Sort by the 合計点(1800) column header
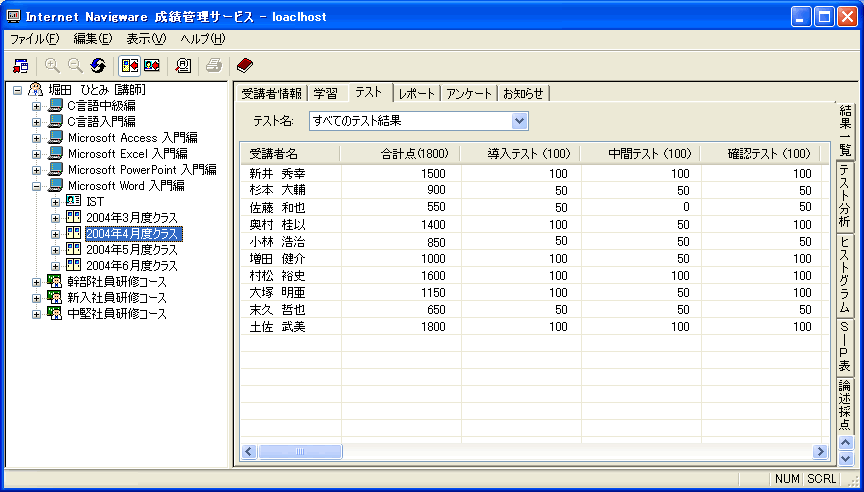 tap(400, 154)
